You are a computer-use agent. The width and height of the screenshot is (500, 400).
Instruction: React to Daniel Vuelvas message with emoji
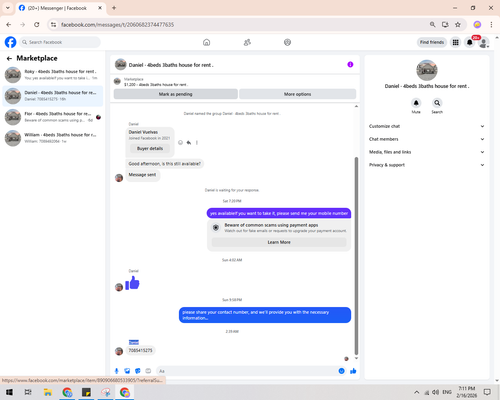[x=180, y=143]
